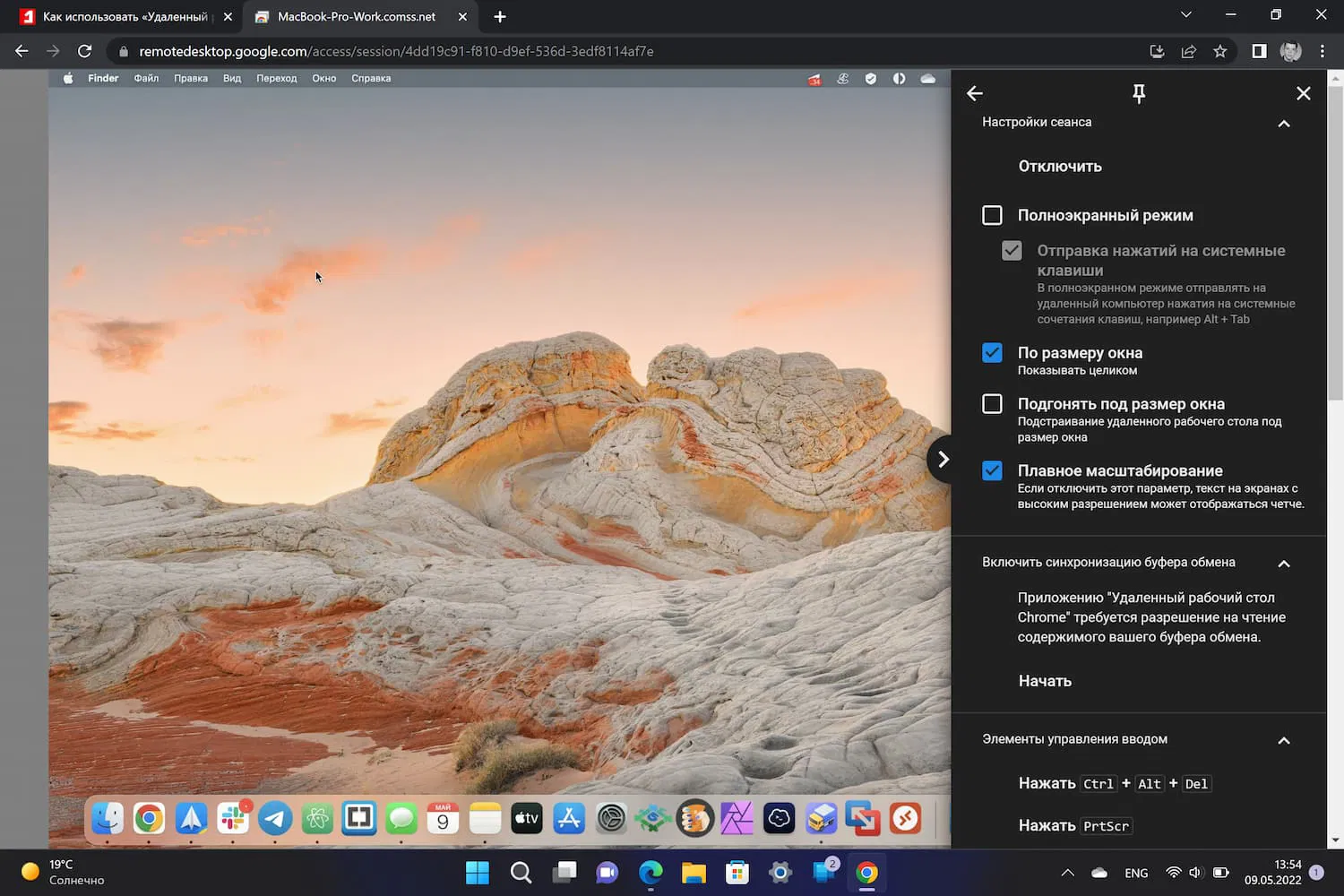Collapse the clipboard synchronization section
Screen dimensions: 1344x896
[x=1284, y=564]
